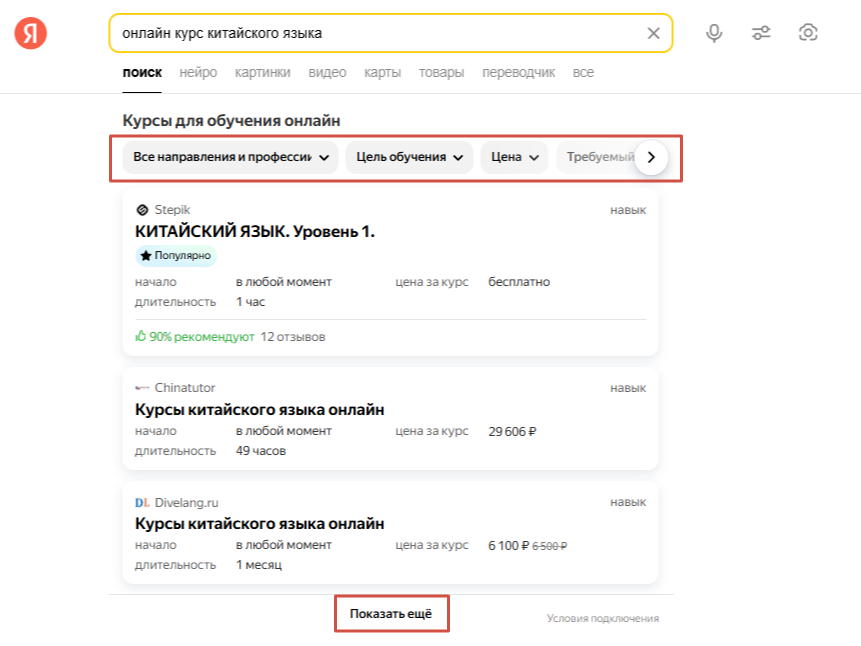
Task: Open the 'переводчик' tab
Action: coord(518,73)
